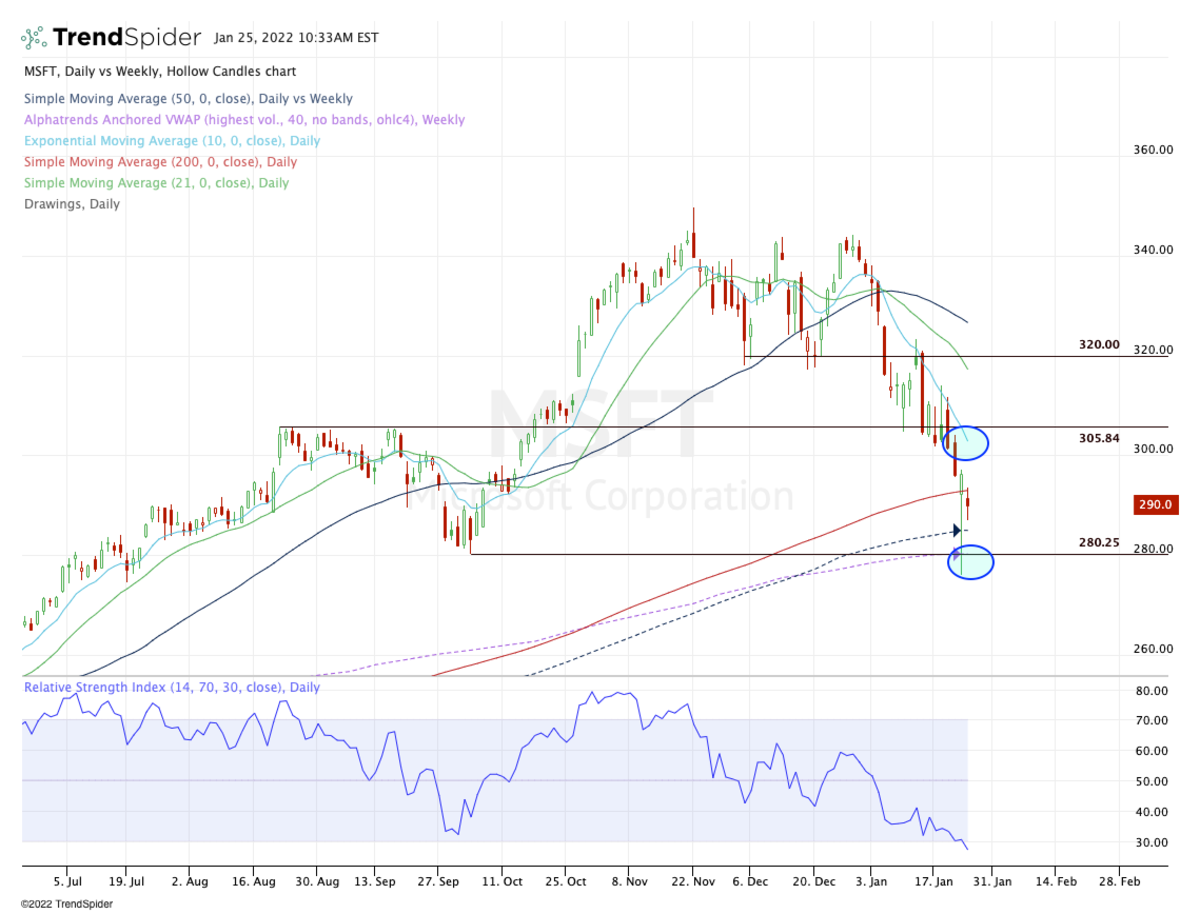Click the TrendSpider logo icon
The image size is (1200, 914).
tap(33, 38)
